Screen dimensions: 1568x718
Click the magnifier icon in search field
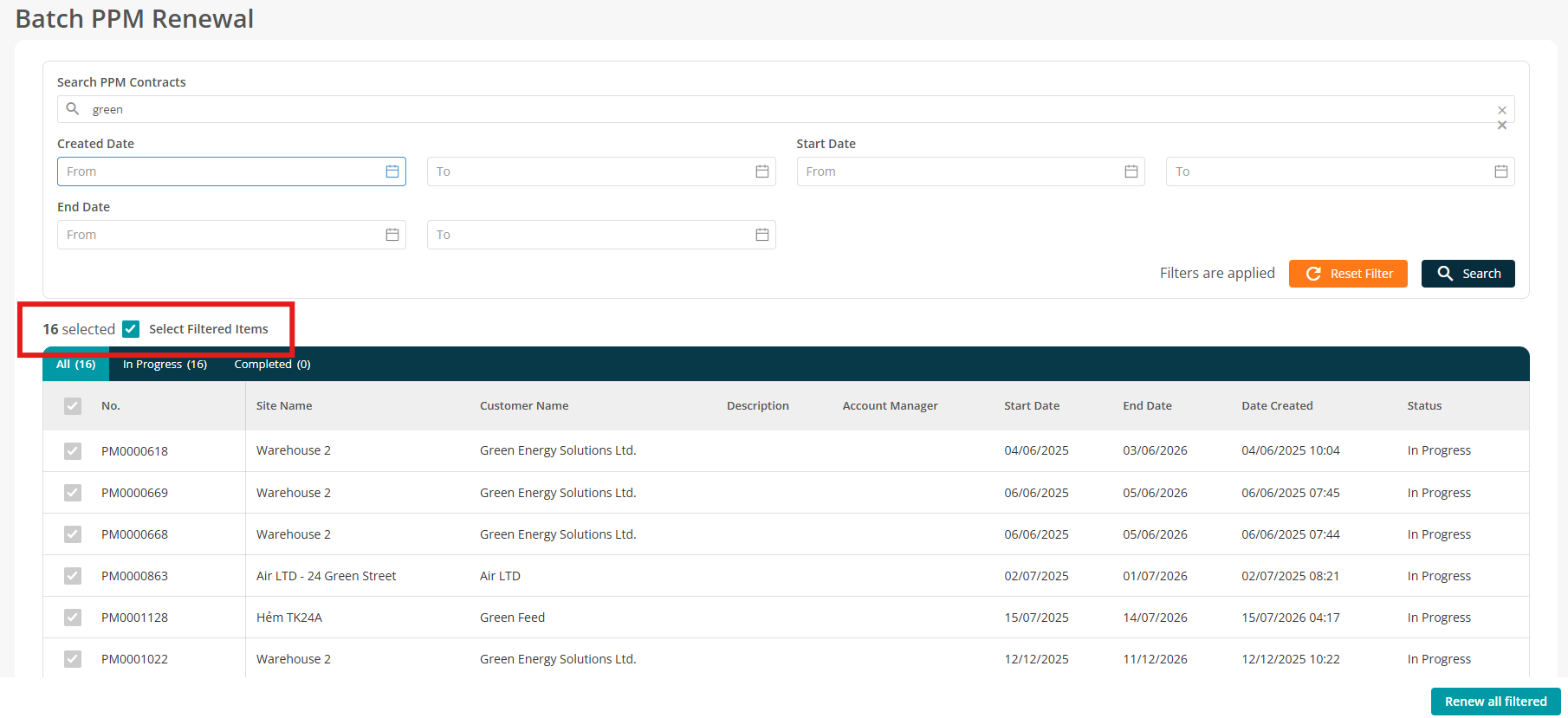click(x=73, y=108)
